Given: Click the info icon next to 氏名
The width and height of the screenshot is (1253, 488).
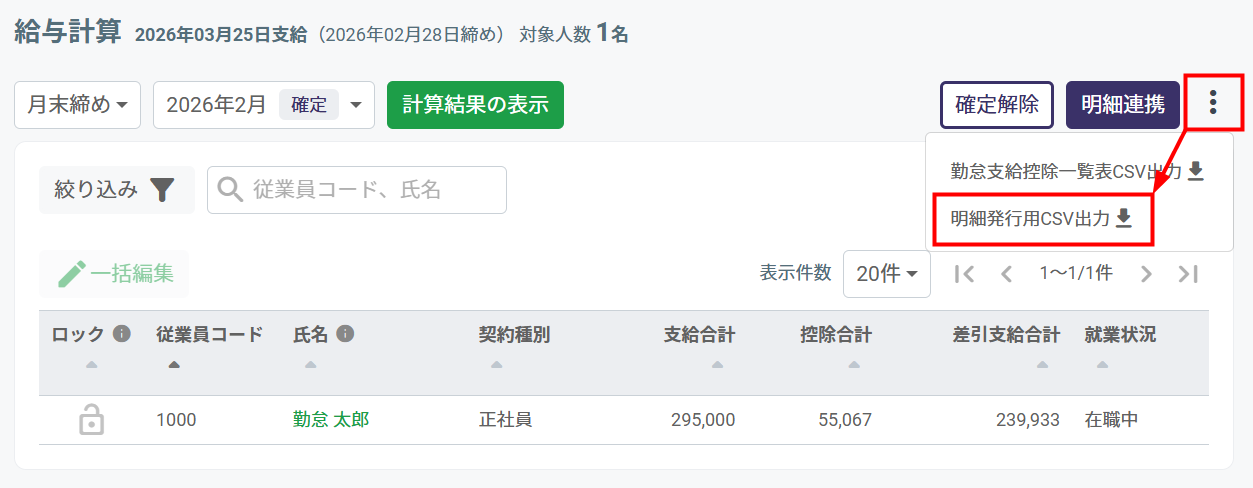Looking at the screenshot, I should tap(345, 335).
